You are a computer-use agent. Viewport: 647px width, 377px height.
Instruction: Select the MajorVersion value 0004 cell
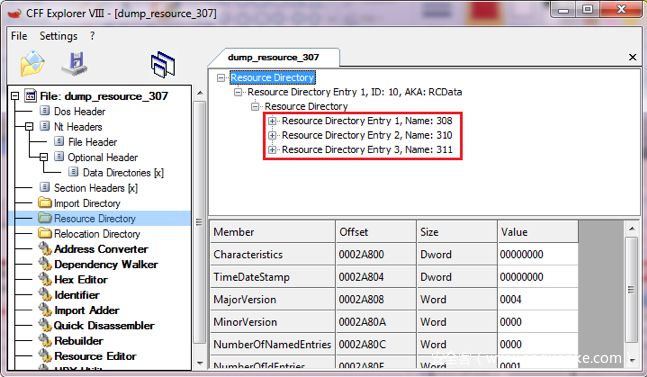[538, 299]
